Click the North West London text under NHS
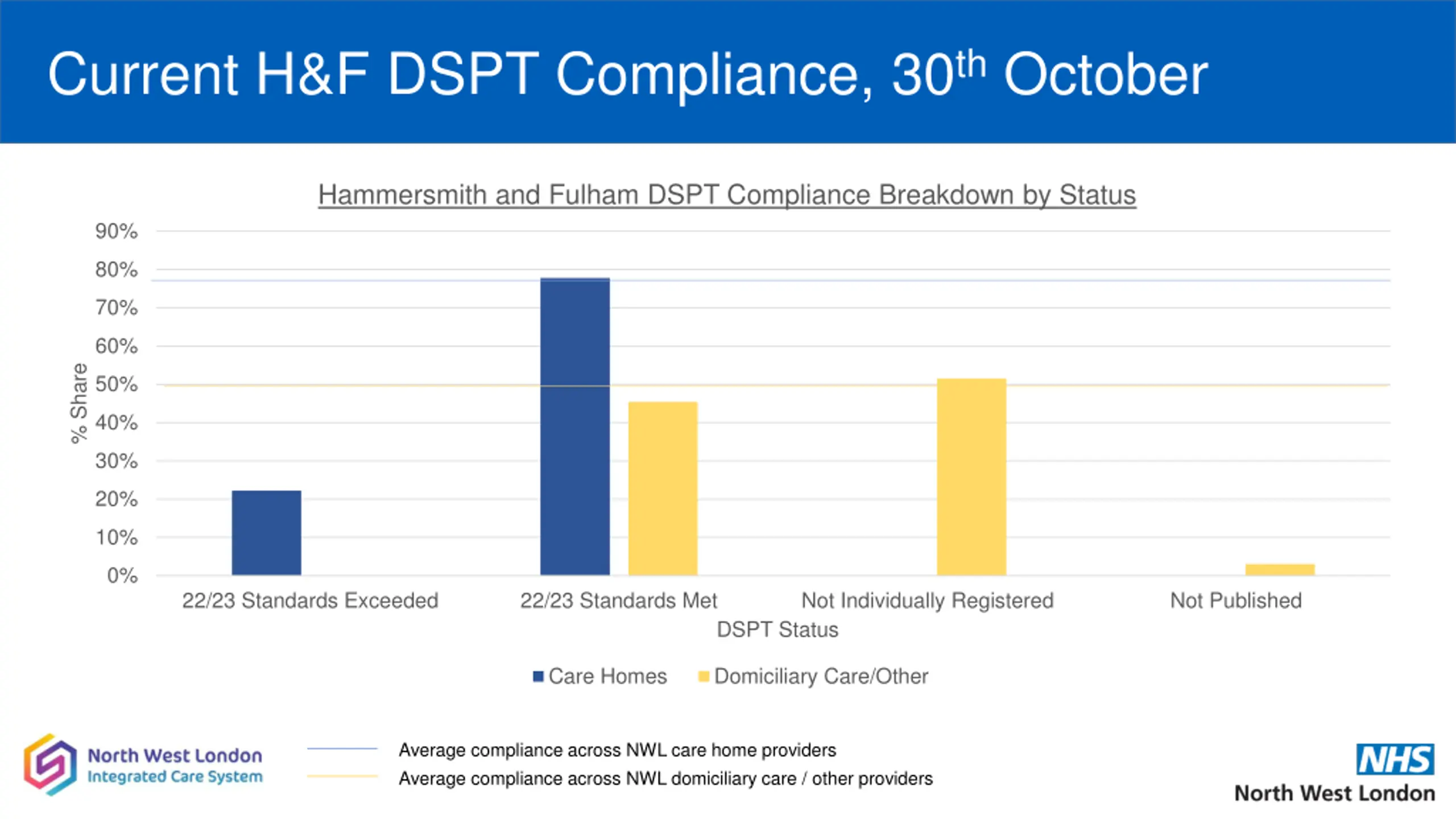The width and height of the screenshot is (1456, 819). click(x=1334, y=793)
